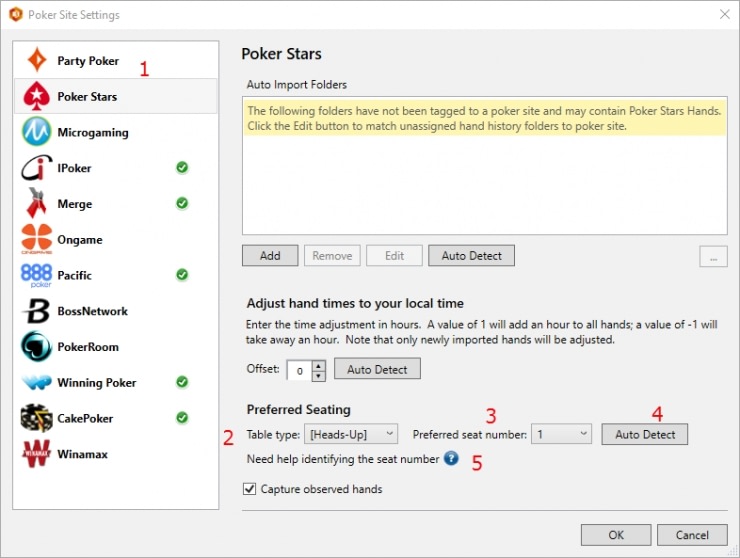Select Poker Stars label in site list
This screenshot has height=558, width=740.
coord(87,97)
